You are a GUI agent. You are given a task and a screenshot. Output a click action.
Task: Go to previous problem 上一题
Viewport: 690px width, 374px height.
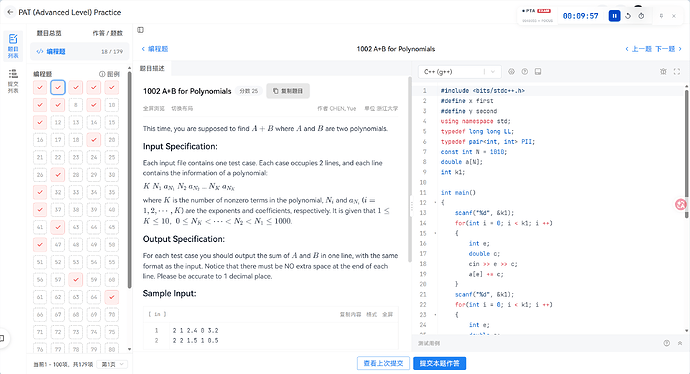click(639, 49)
